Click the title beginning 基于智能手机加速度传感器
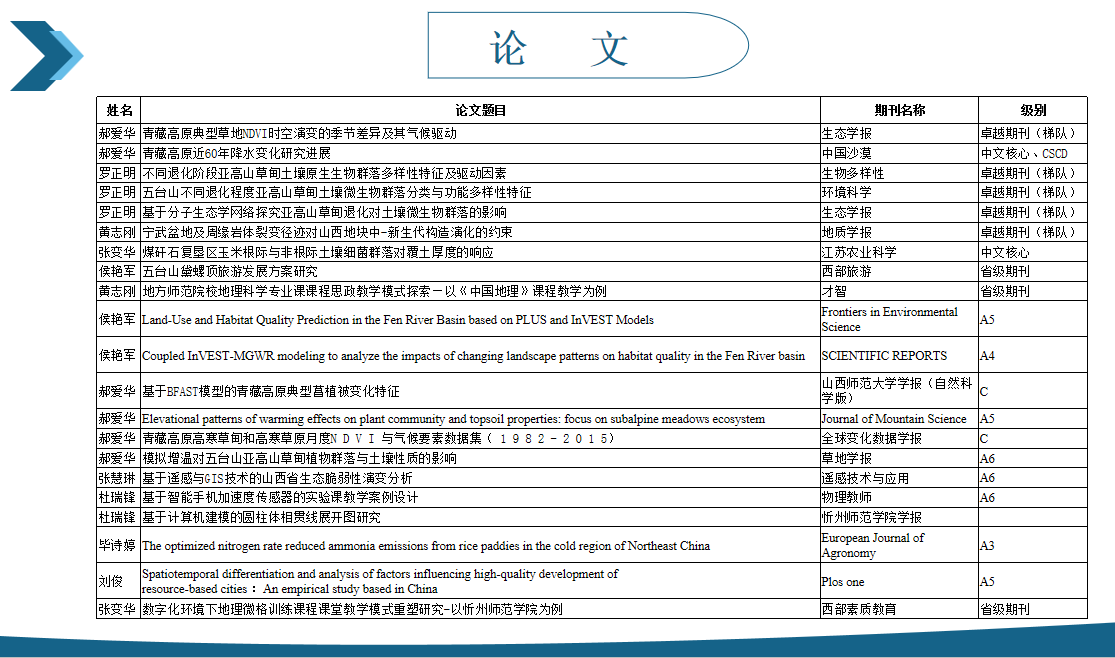 click(x=280, y=498)
